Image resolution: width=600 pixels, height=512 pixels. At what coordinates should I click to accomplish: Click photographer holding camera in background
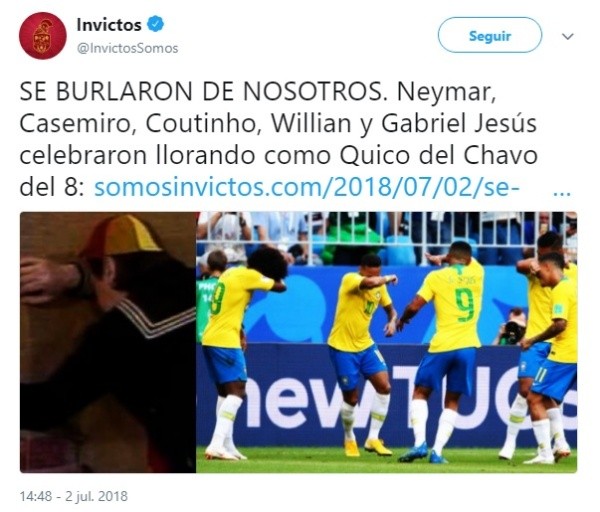coord(512,327)
